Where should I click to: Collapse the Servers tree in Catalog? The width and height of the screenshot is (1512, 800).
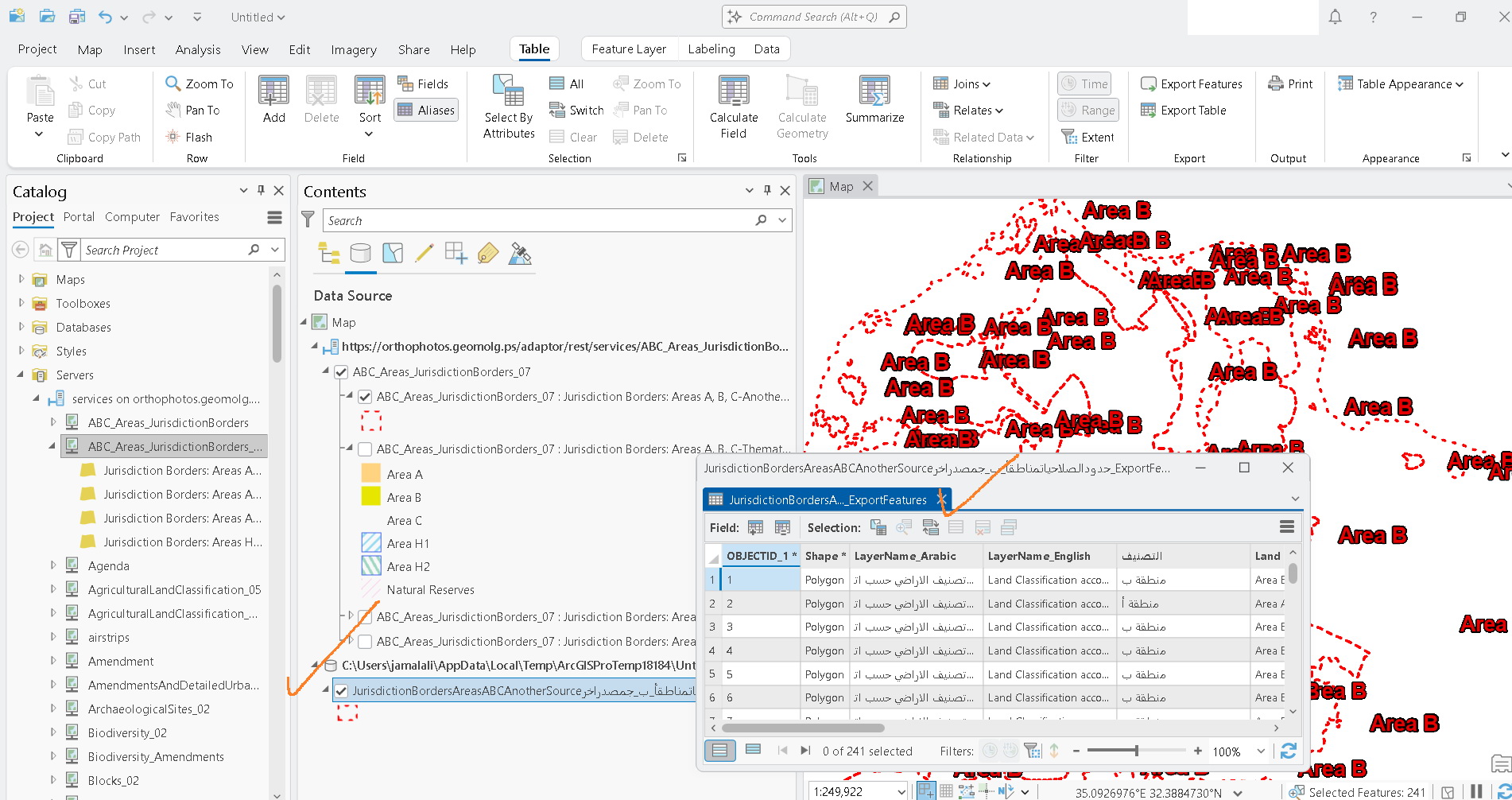[x=19, y=375]
